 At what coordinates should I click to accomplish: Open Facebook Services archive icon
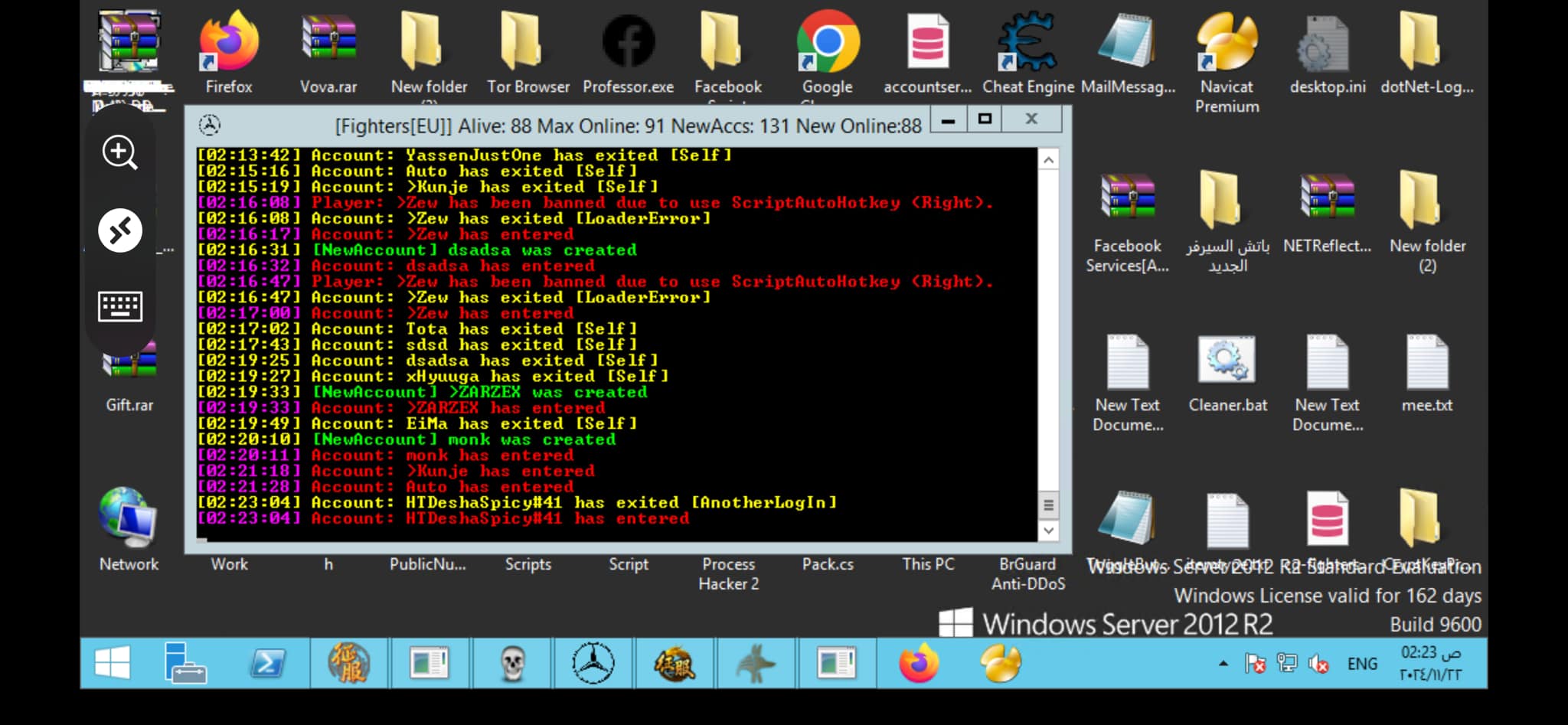tap(1127, 224)
